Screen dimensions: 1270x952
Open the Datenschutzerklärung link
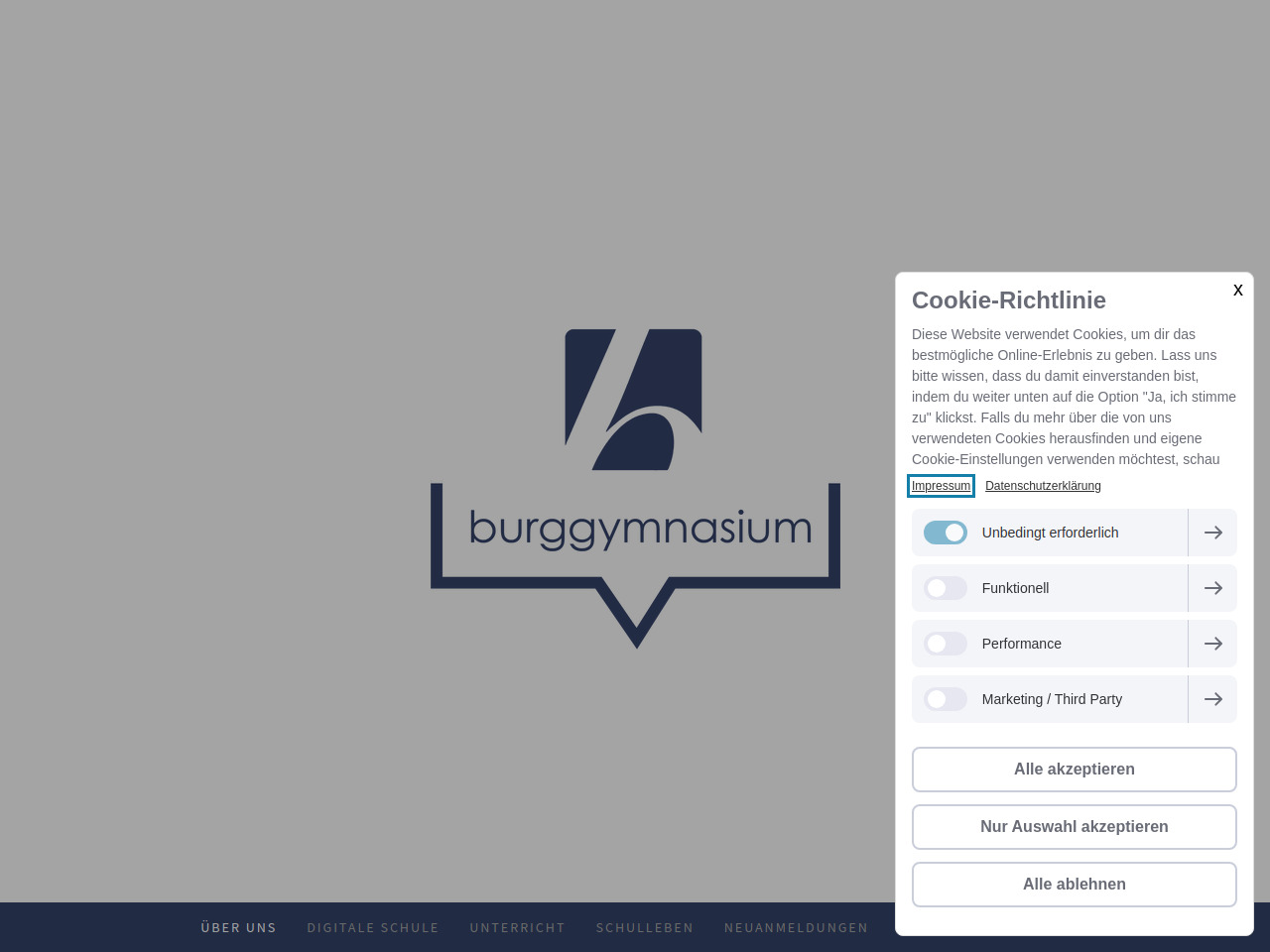click(1043, 486)
